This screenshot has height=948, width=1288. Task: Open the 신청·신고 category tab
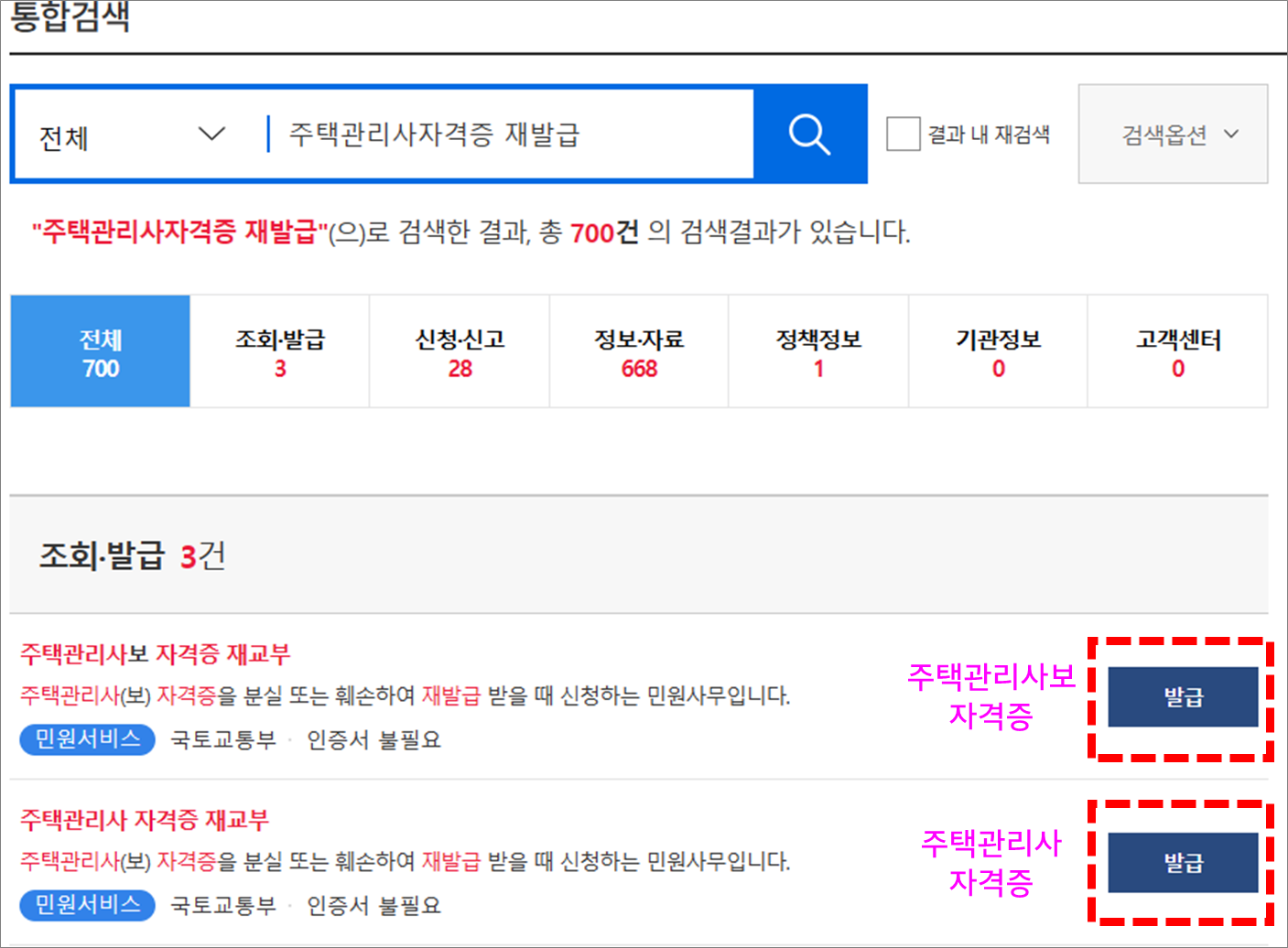tap(459, 350)
